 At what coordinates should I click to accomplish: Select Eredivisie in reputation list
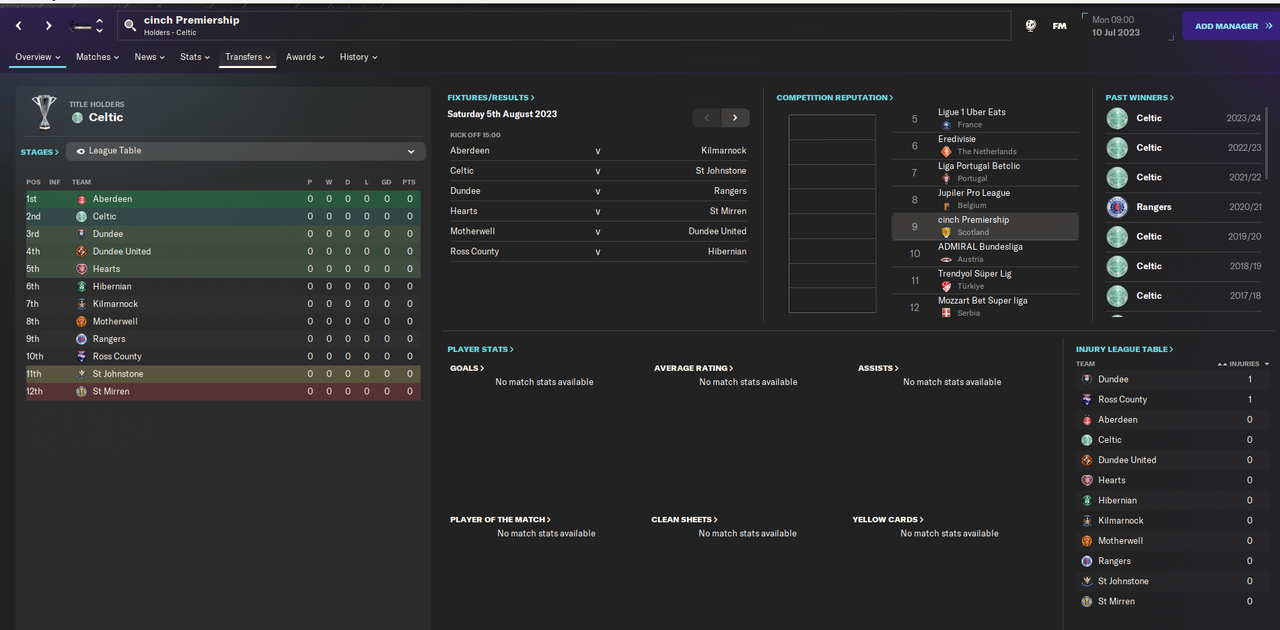pyautogui.click(x=985, y=145)
